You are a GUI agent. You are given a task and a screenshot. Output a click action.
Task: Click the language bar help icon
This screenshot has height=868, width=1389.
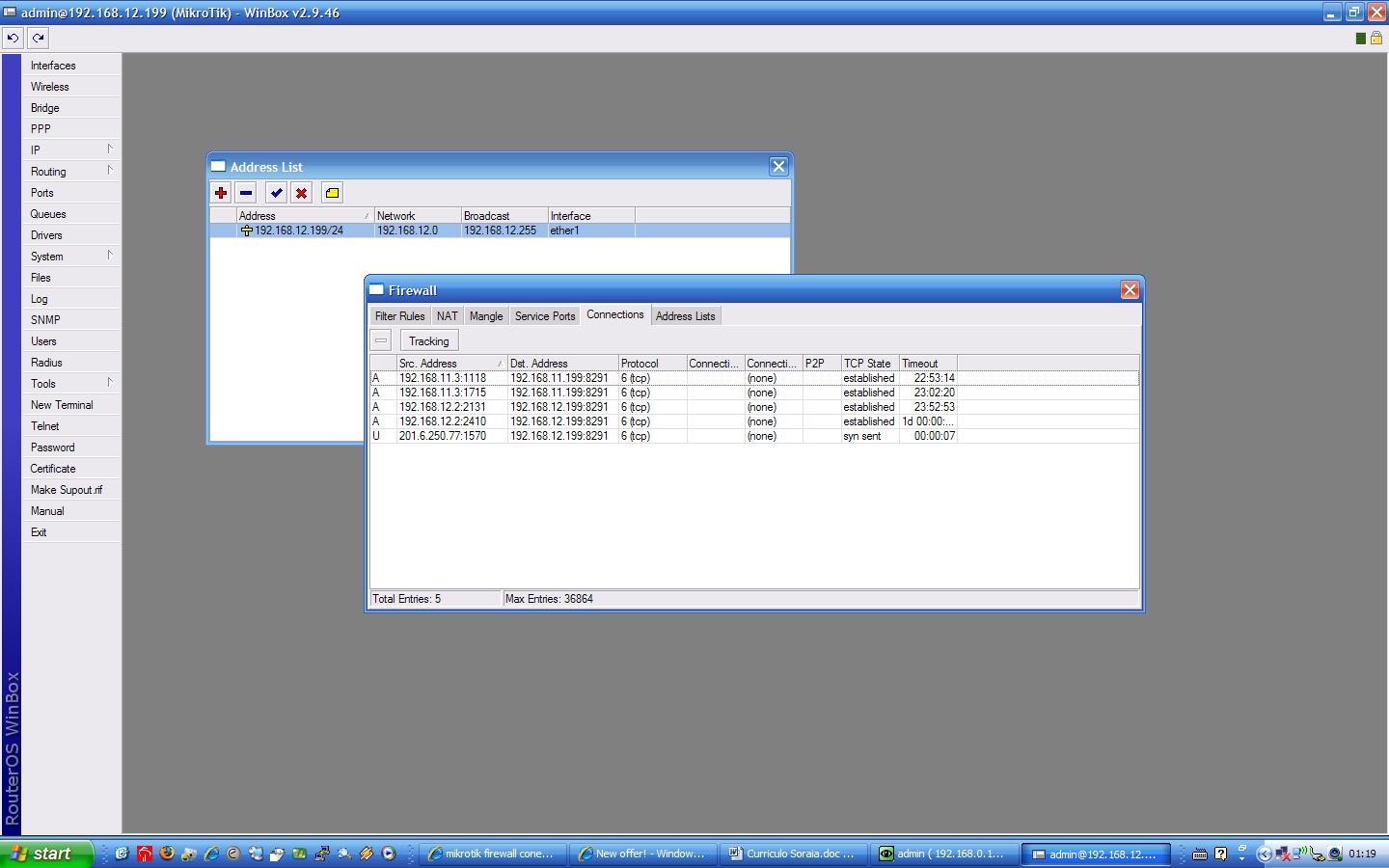(x=1221, y=854)
